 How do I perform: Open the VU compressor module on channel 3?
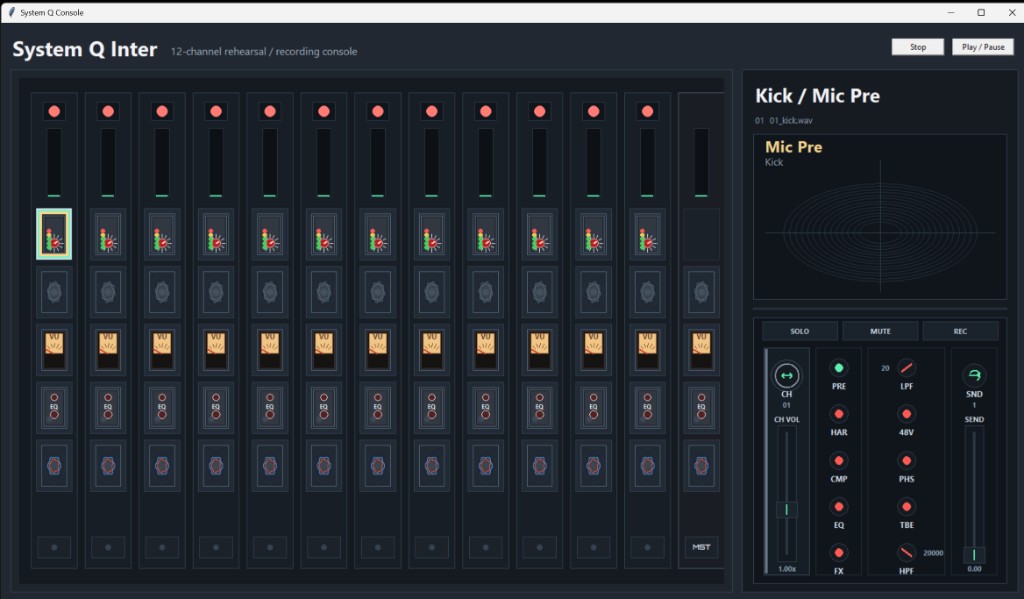click(162, 350)
